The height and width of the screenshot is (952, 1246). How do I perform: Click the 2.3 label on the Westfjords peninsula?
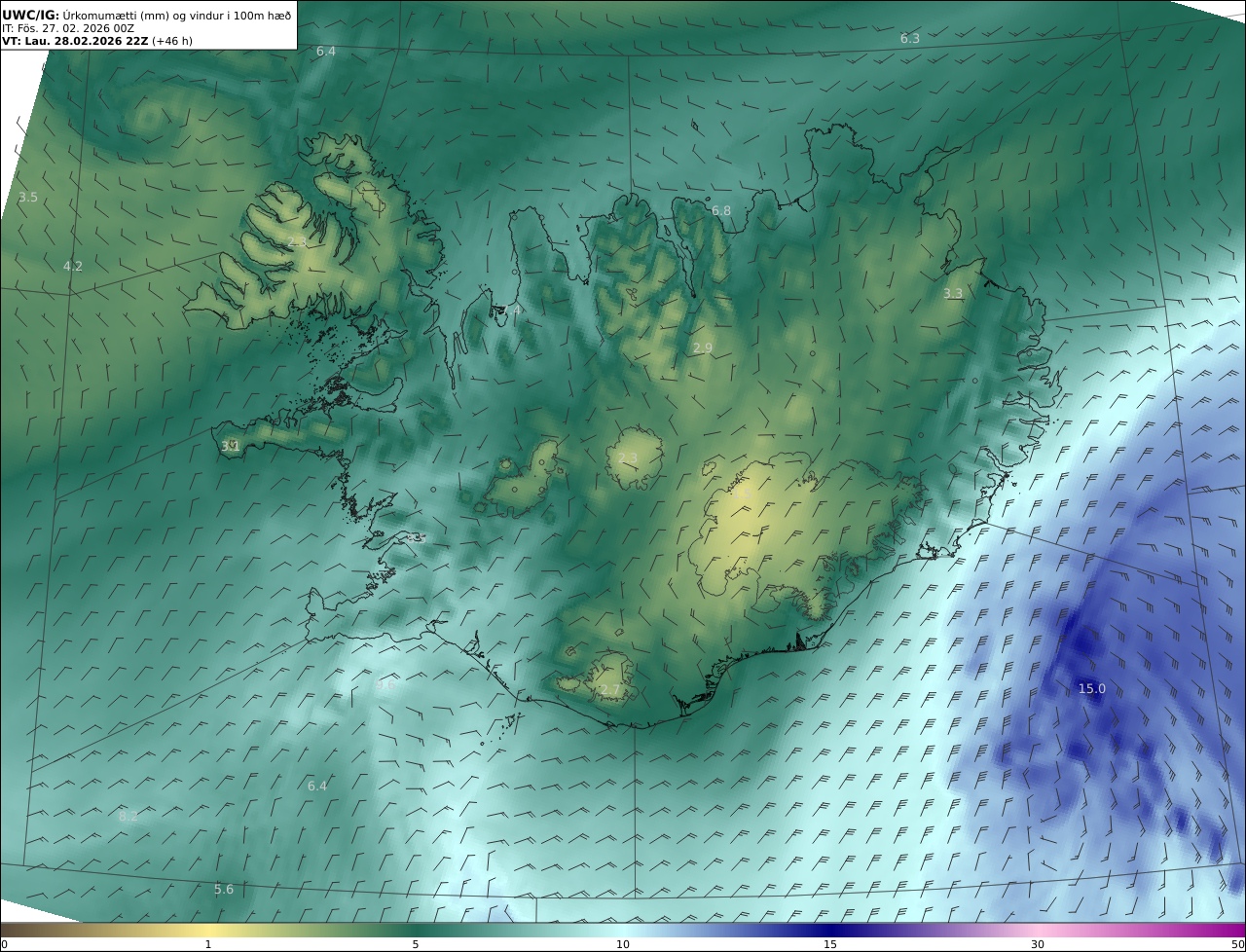point(296,240)
